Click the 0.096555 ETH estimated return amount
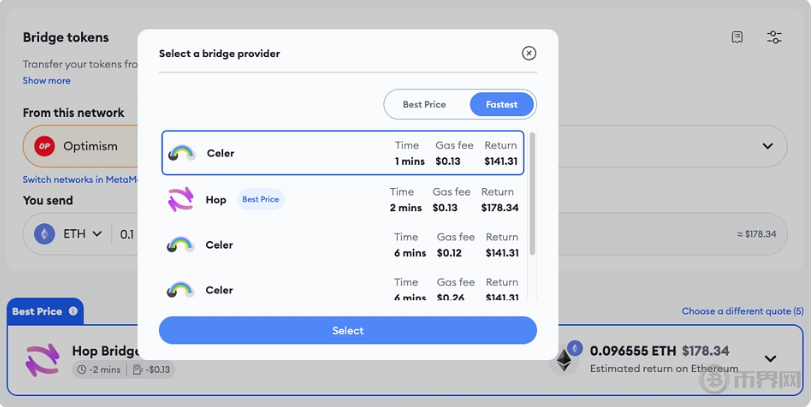Viewport: 812px width, 407px height. [633, 351]
